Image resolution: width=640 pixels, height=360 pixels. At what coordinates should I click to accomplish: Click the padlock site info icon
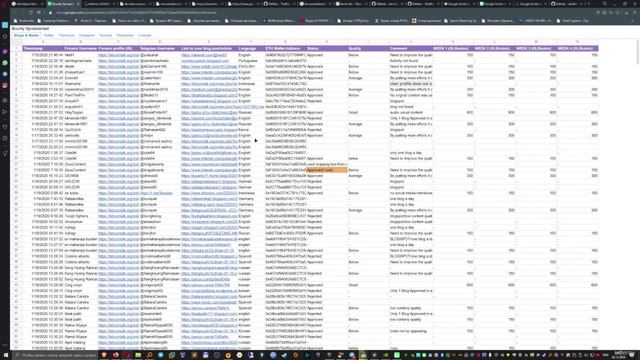tap(51, 13)
